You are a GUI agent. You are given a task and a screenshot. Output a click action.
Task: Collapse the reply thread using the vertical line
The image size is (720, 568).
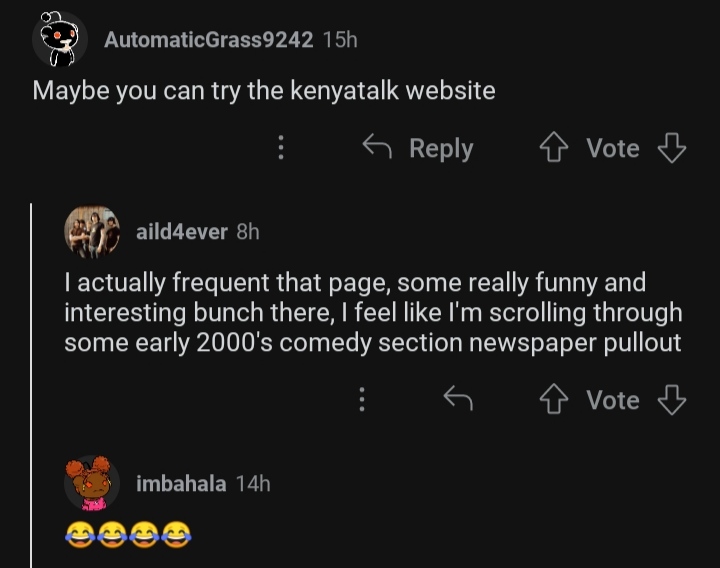[x=32, y=380]
